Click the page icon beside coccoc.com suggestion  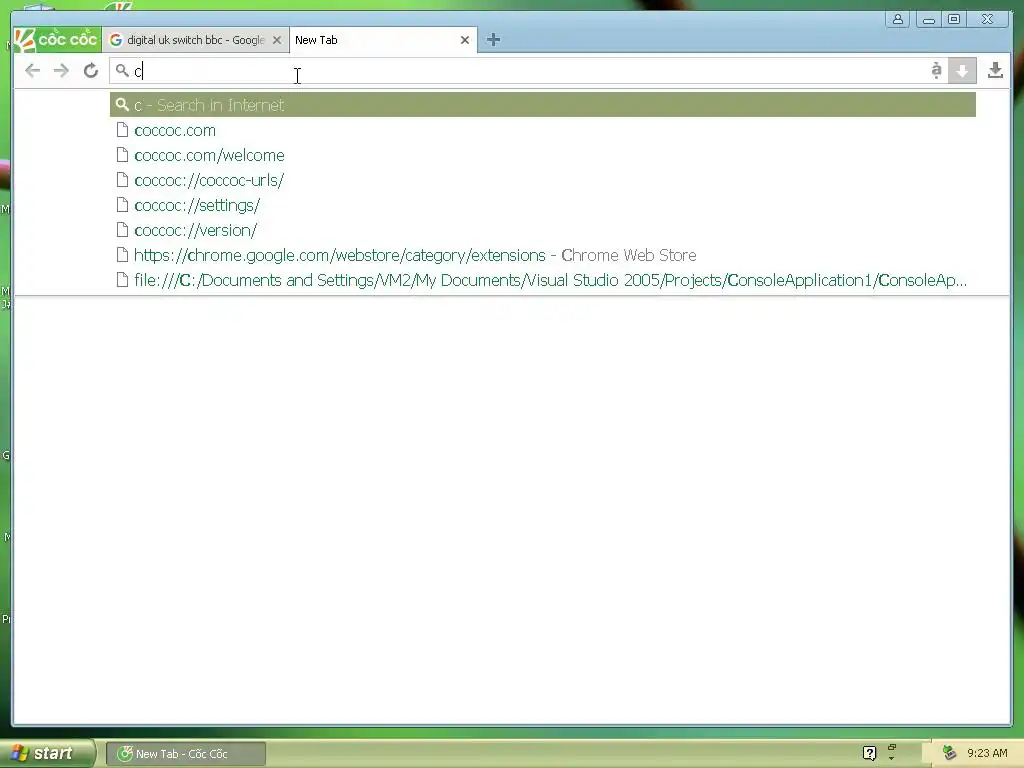(x=122, y=130)
